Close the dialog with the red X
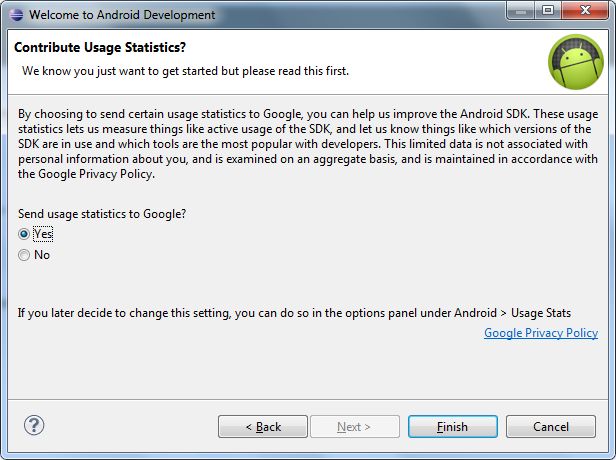This screenshot has height=460, width=616. 585,12
